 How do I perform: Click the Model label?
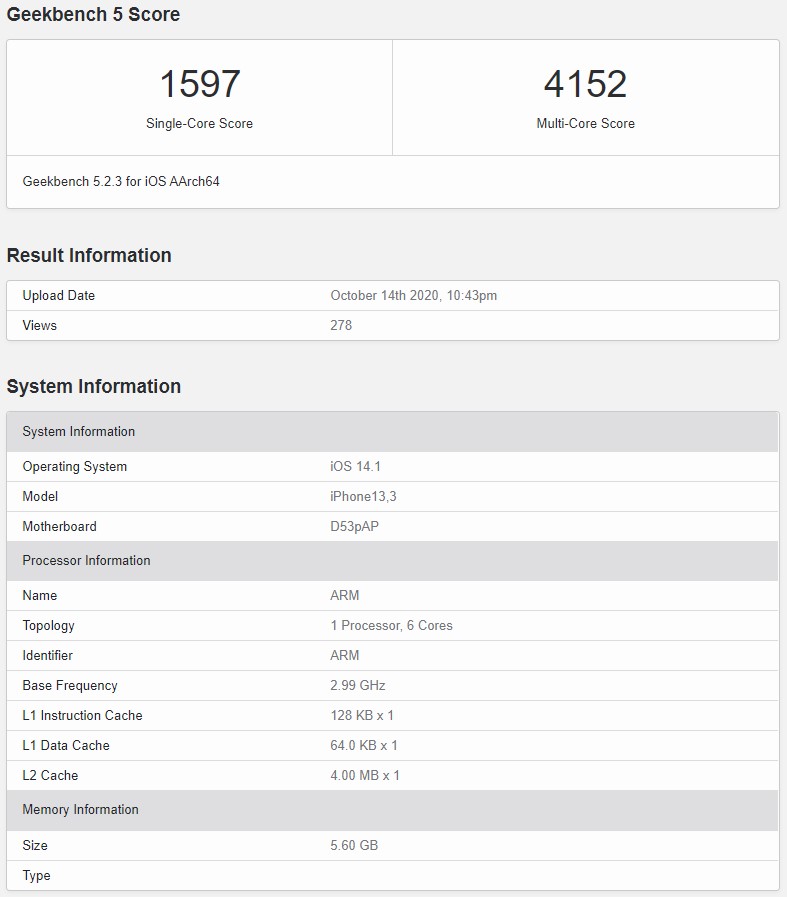coord(40,497)
